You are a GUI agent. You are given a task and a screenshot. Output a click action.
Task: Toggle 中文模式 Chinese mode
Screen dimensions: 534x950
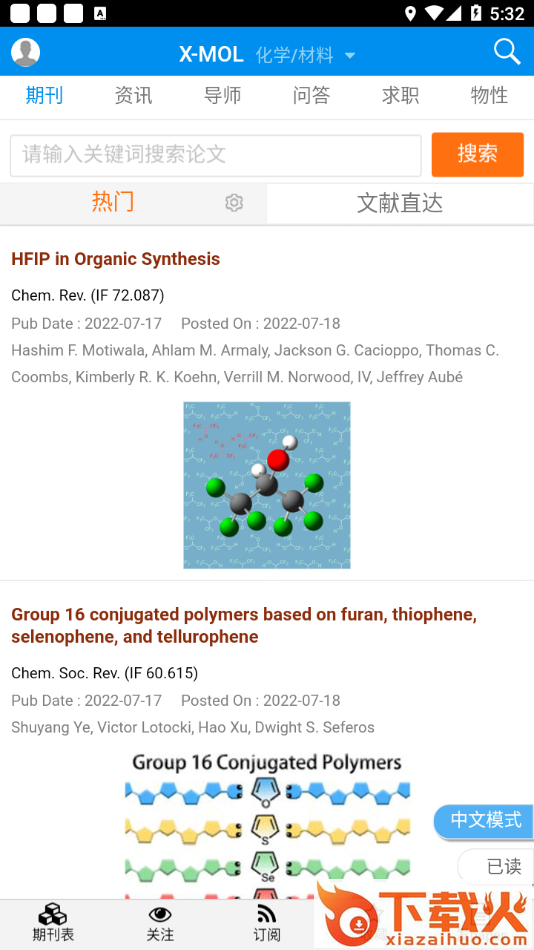coord(485,820)
